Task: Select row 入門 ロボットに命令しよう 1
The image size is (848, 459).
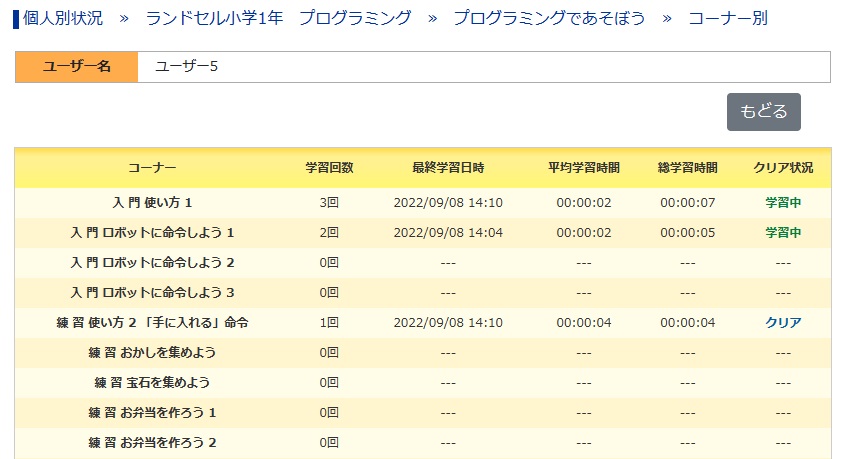Action: tap(423, 233)
